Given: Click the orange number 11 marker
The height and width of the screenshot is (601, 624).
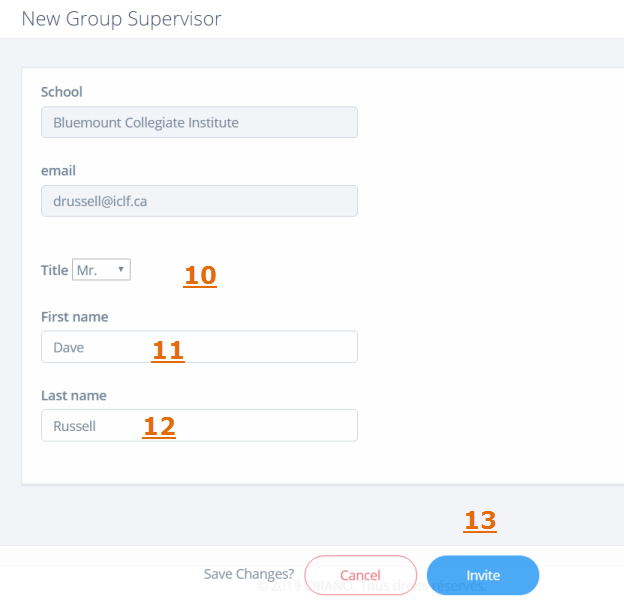Looking at the screenshot, I should coord(168,350).
